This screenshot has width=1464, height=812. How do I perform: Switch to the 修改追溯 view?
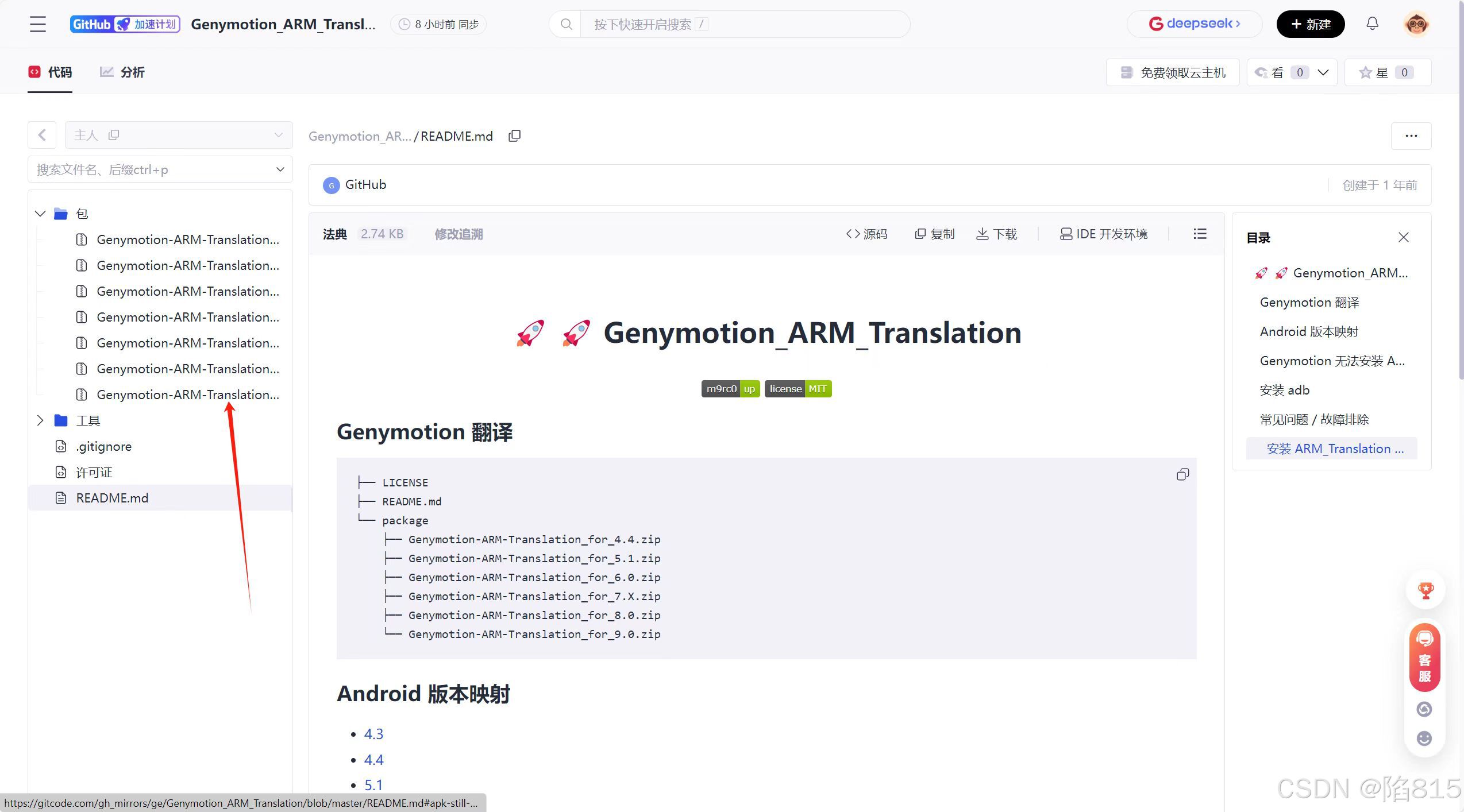click(458, 234)
